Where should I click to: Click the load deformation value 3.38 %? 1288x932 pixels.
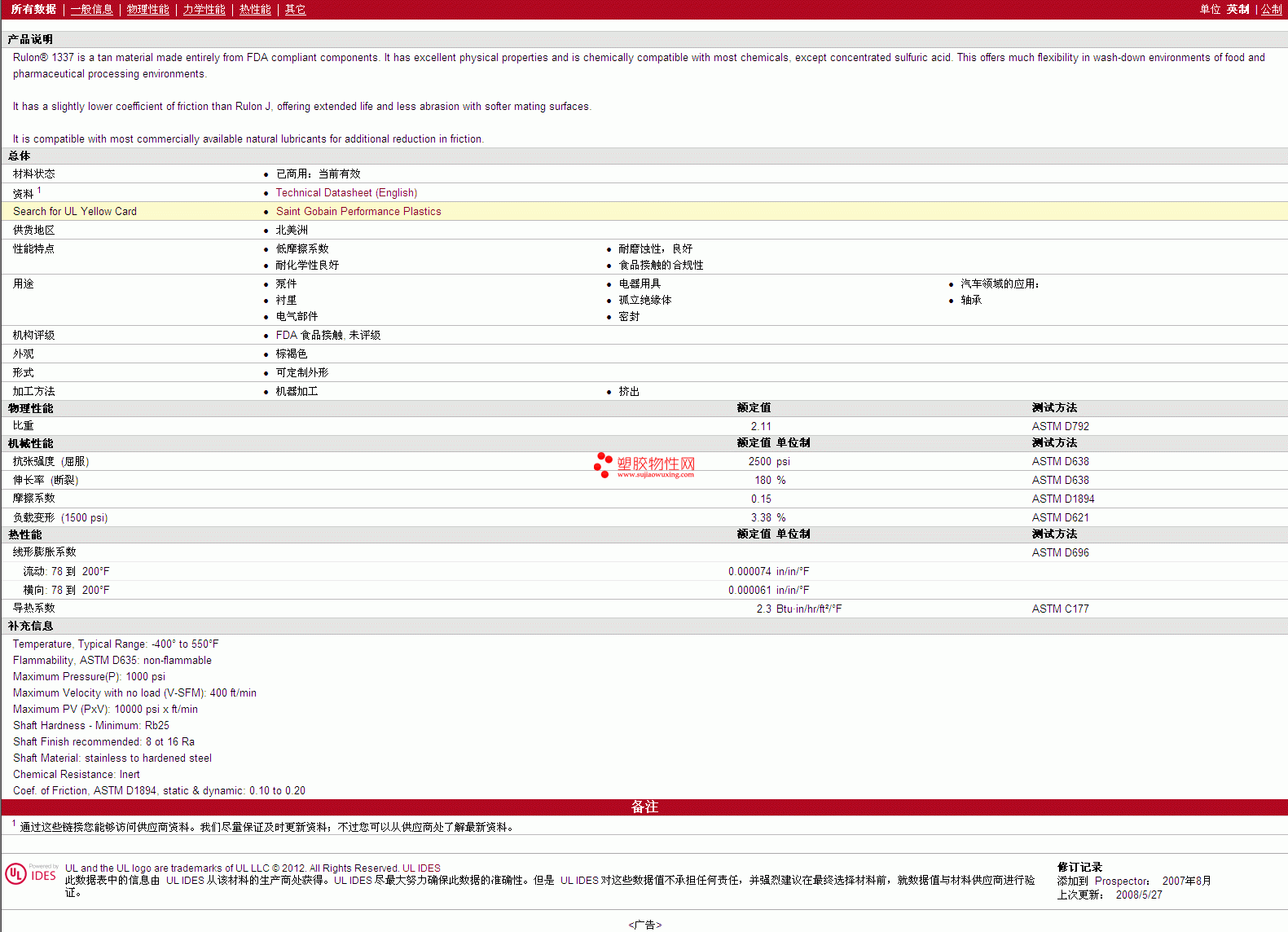click(768, 518)
